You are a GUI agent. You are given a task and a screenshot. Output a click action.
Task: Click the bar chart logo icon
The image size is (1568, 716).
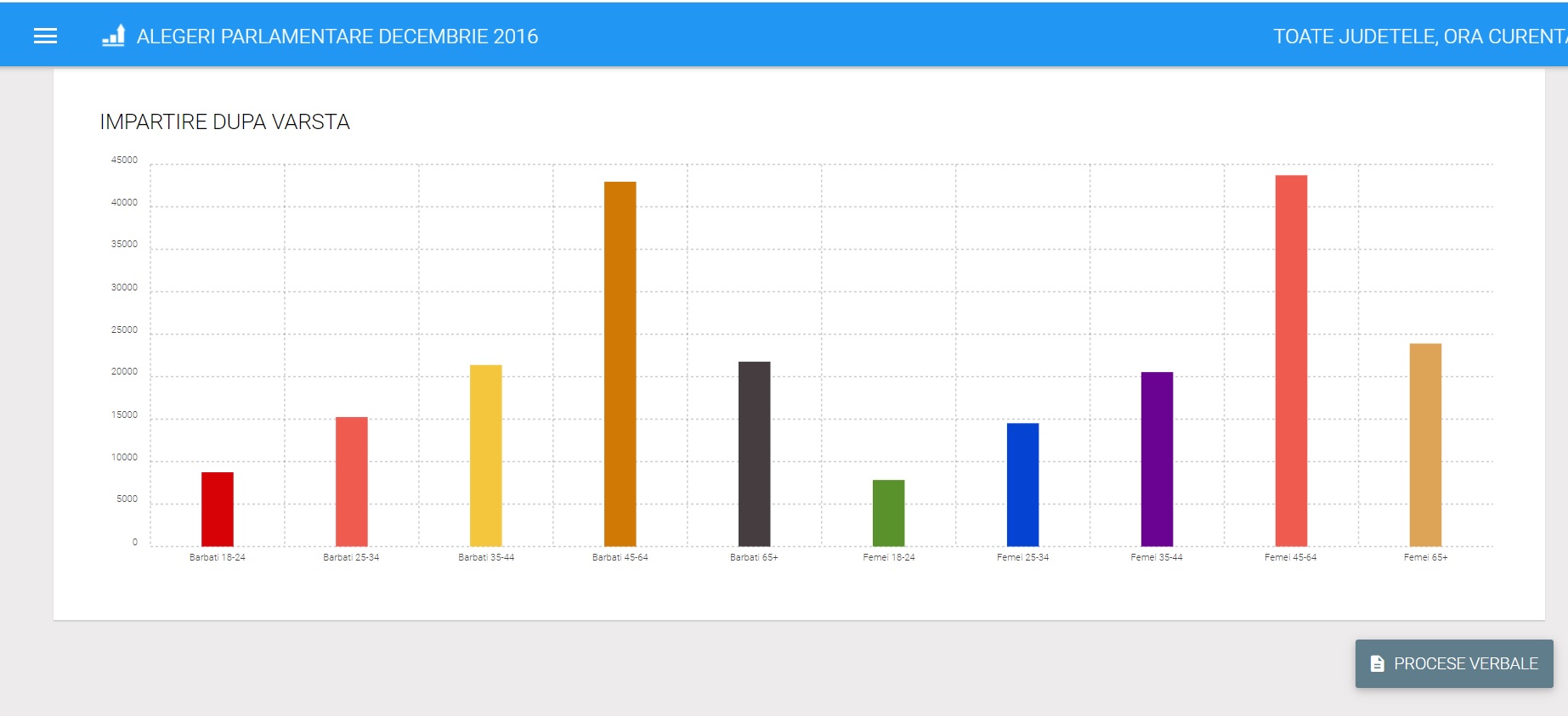(x=113, y=36)
